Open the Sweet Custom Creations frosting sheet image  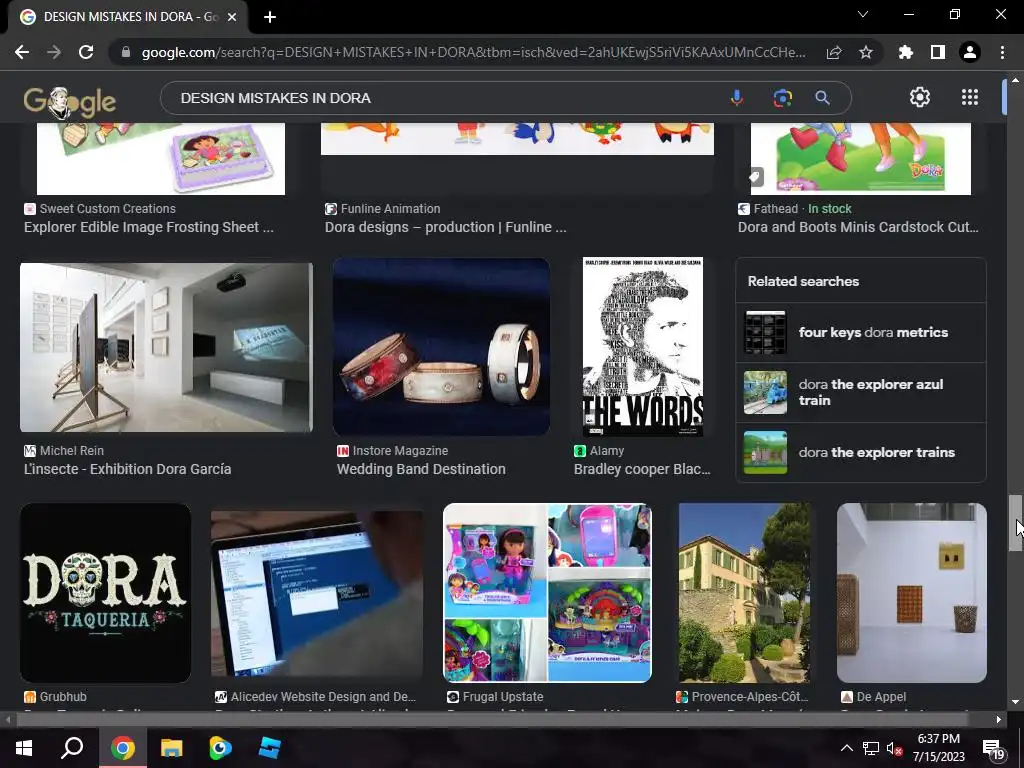click(161, 159)
